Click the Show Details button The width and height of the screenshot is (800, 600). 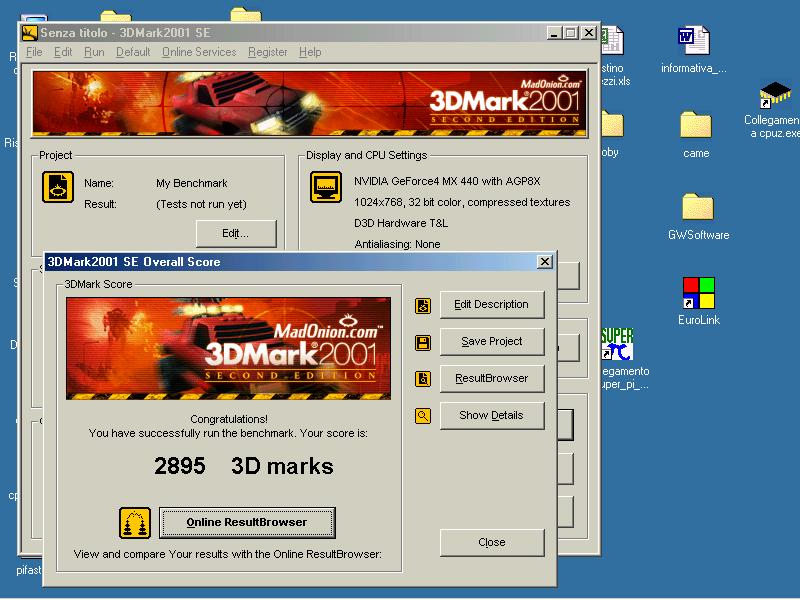[x=492, y=416]
